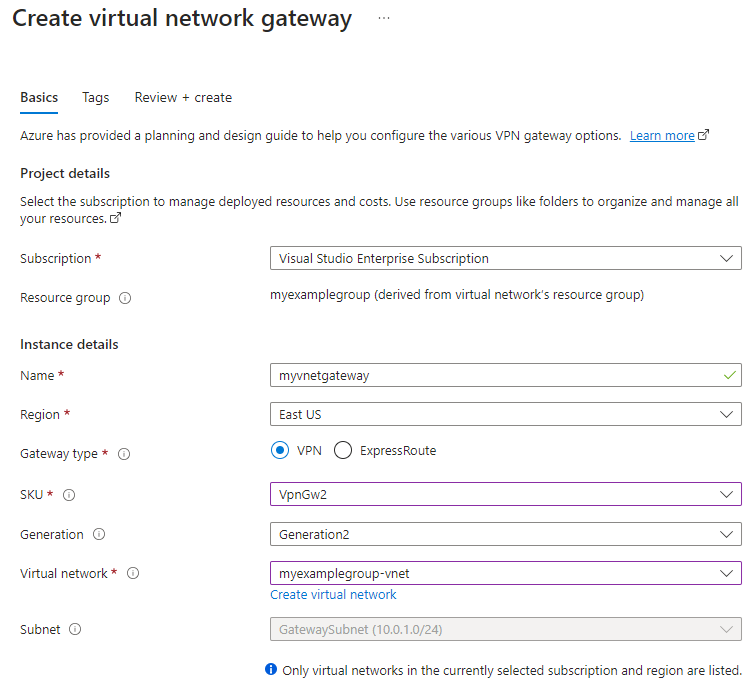The width and height of the screenshot is (752, 688).
Task: Switch to the Tags tab
Action: 96,98
